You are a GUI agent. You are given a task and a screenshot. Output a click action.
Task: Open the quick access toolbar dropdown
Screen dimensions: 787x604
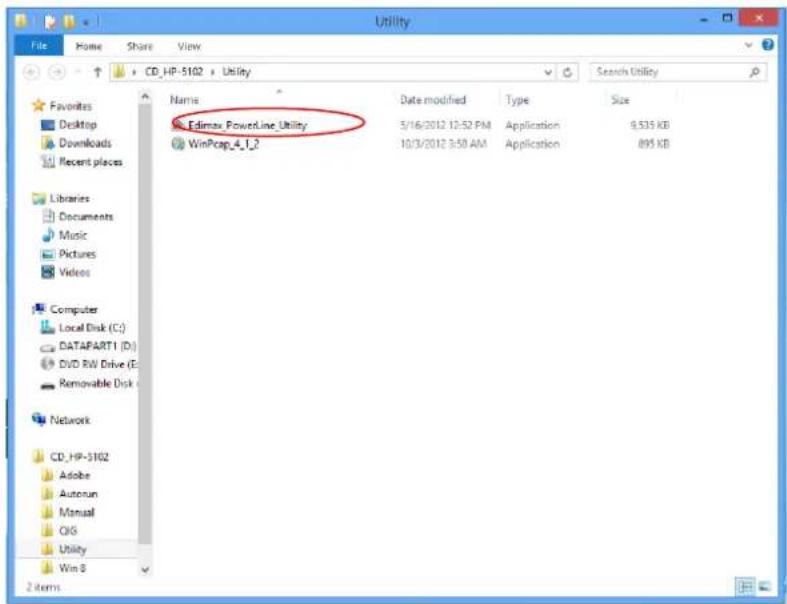click(86, 22)
